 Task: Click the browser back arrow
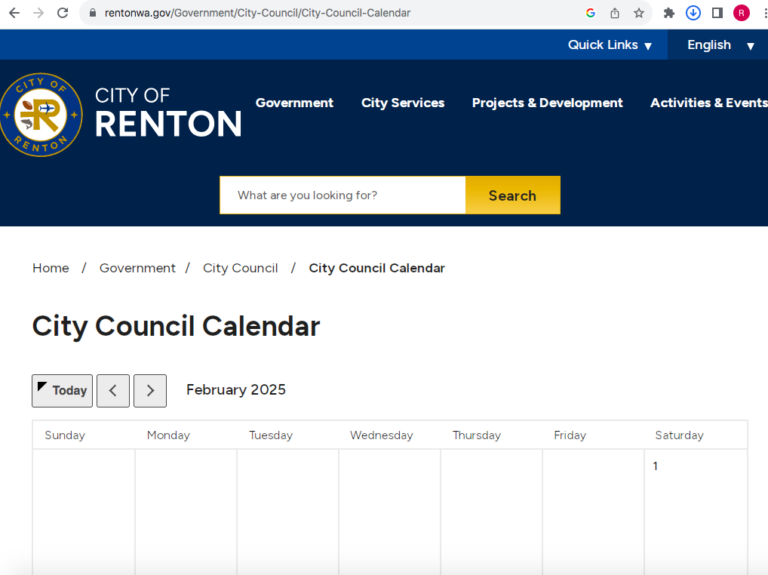(x=14, y=13)
